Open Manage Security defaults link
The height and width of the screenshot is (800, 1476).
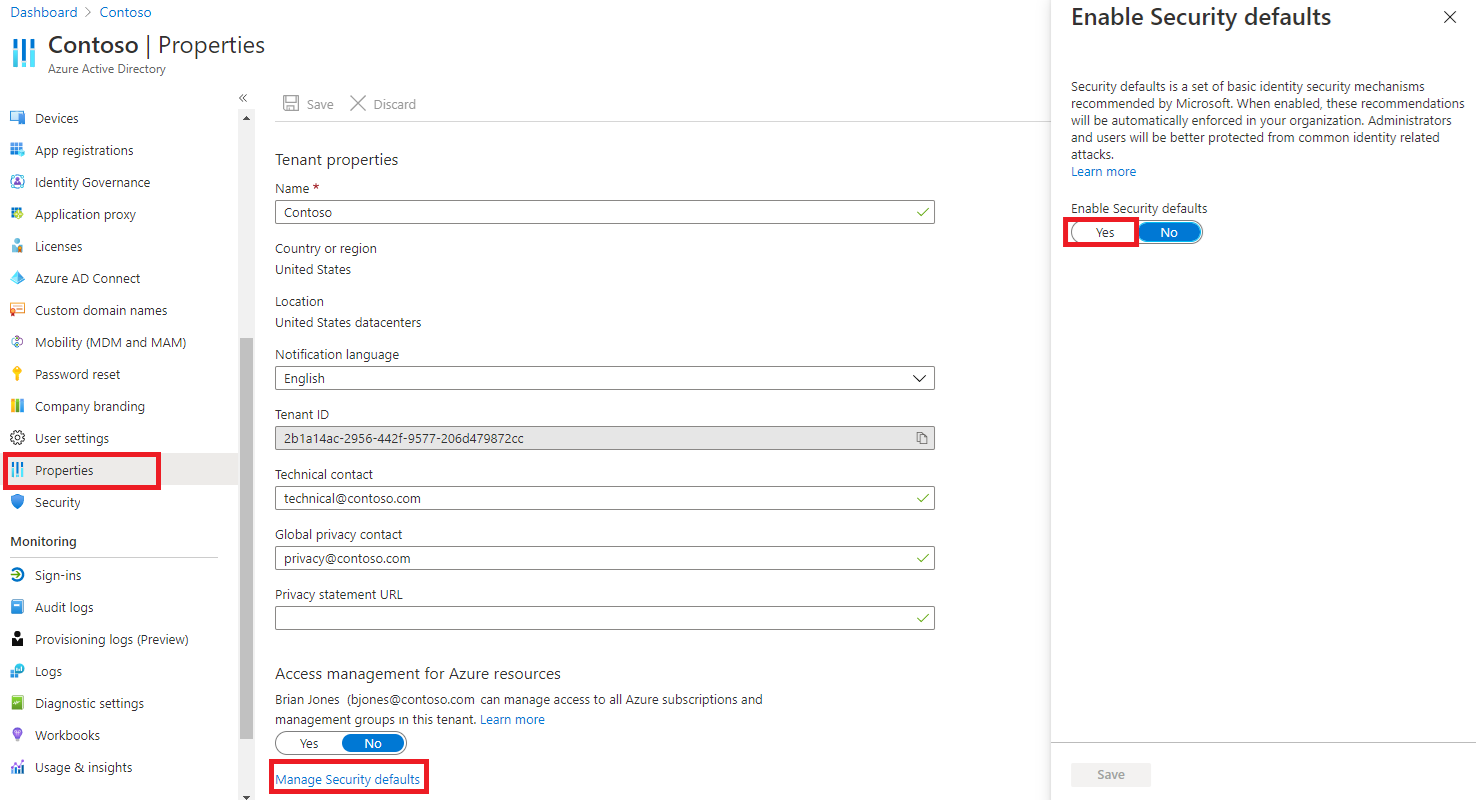tap(348, 776)
